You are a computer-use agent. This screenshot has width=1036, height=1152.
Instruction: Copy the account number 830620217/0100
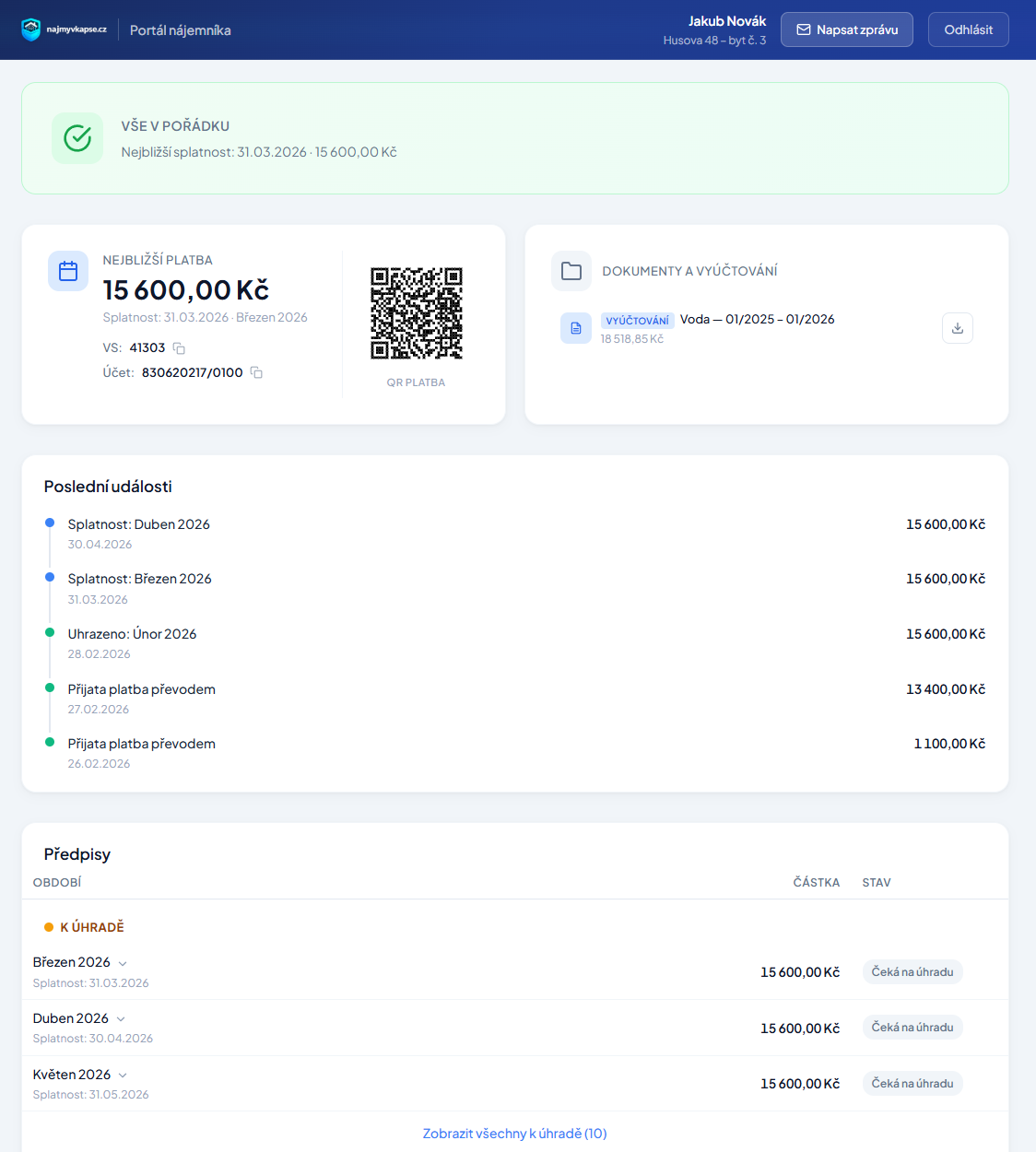[256, 373]
